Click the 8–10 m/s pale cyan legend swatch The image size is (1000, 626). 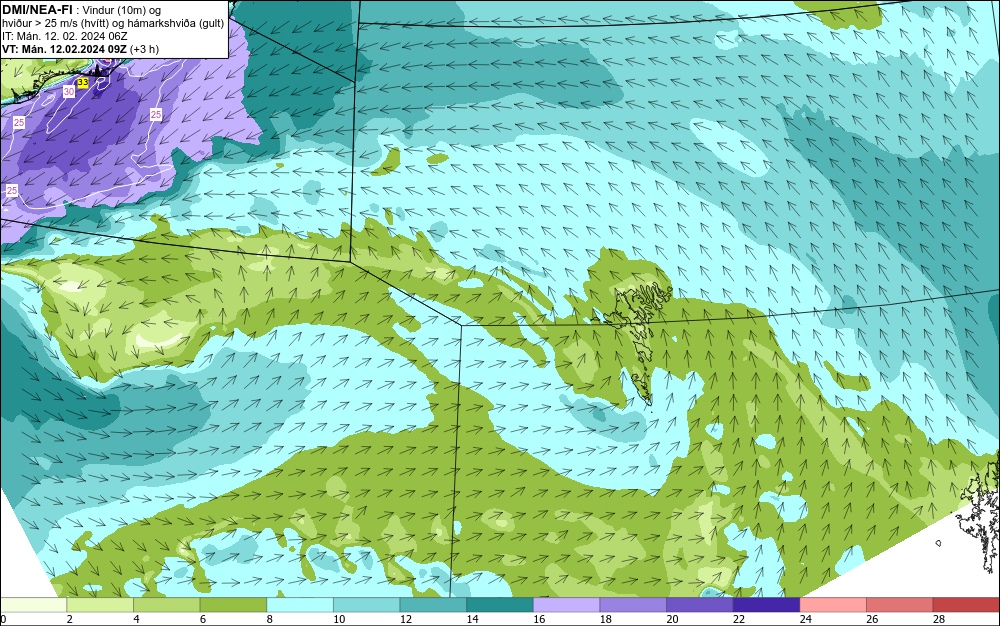tap(300, 605)
